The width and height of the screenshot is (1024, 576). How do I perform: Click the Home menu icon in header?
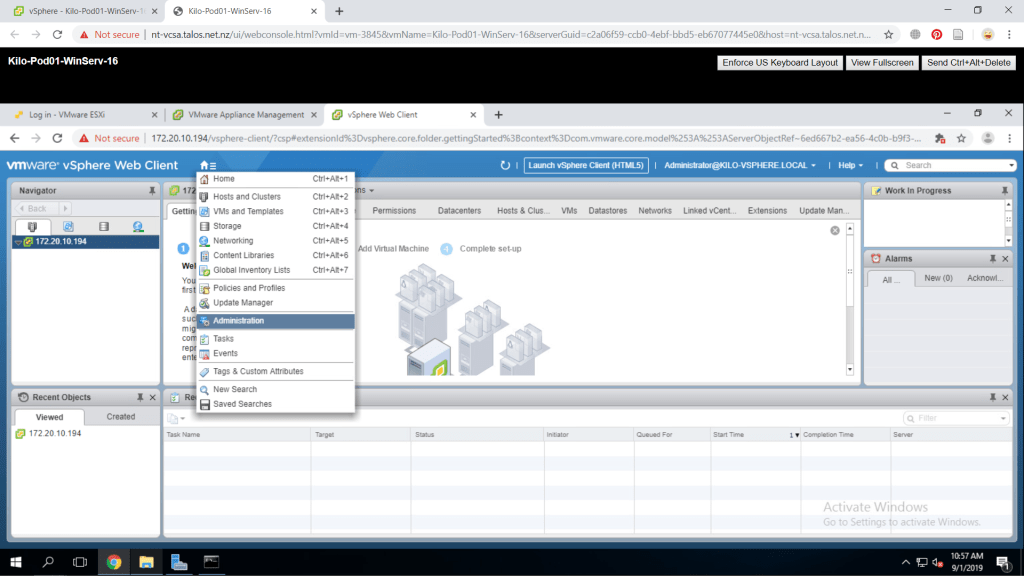coord(206,165)
